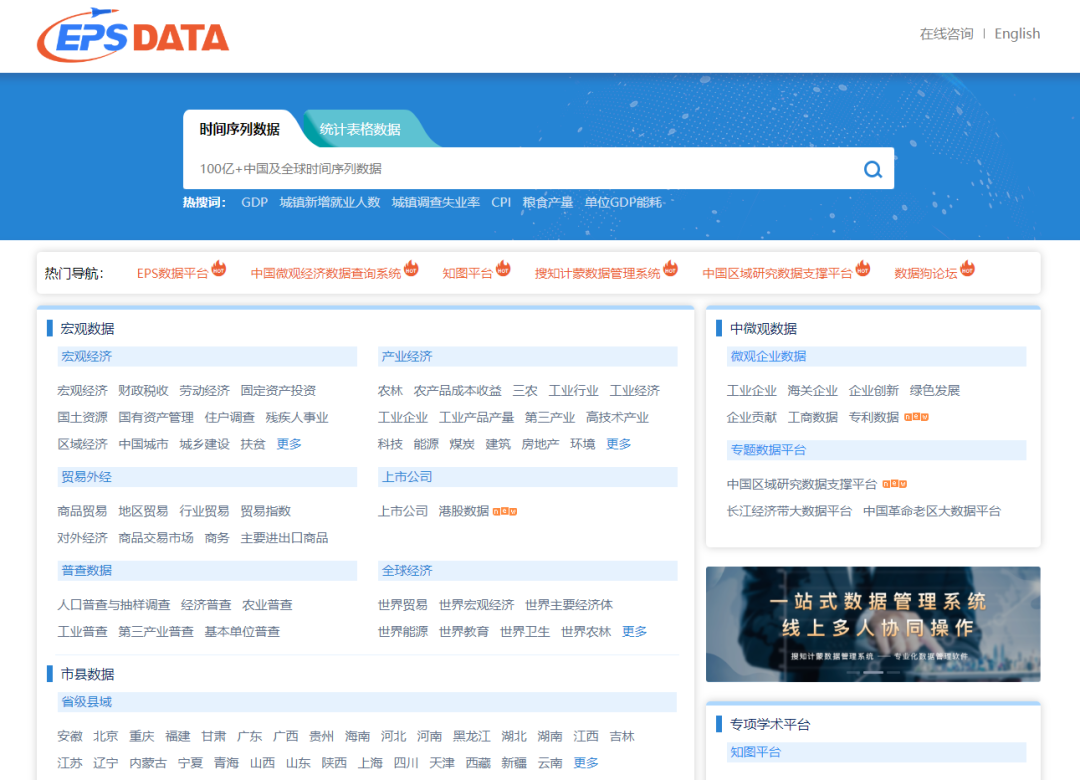The height and width of the screenshot is (780, 1080).
Task: Open 中国微观经济数据查询系统 link
Action: tap(325, 274)
